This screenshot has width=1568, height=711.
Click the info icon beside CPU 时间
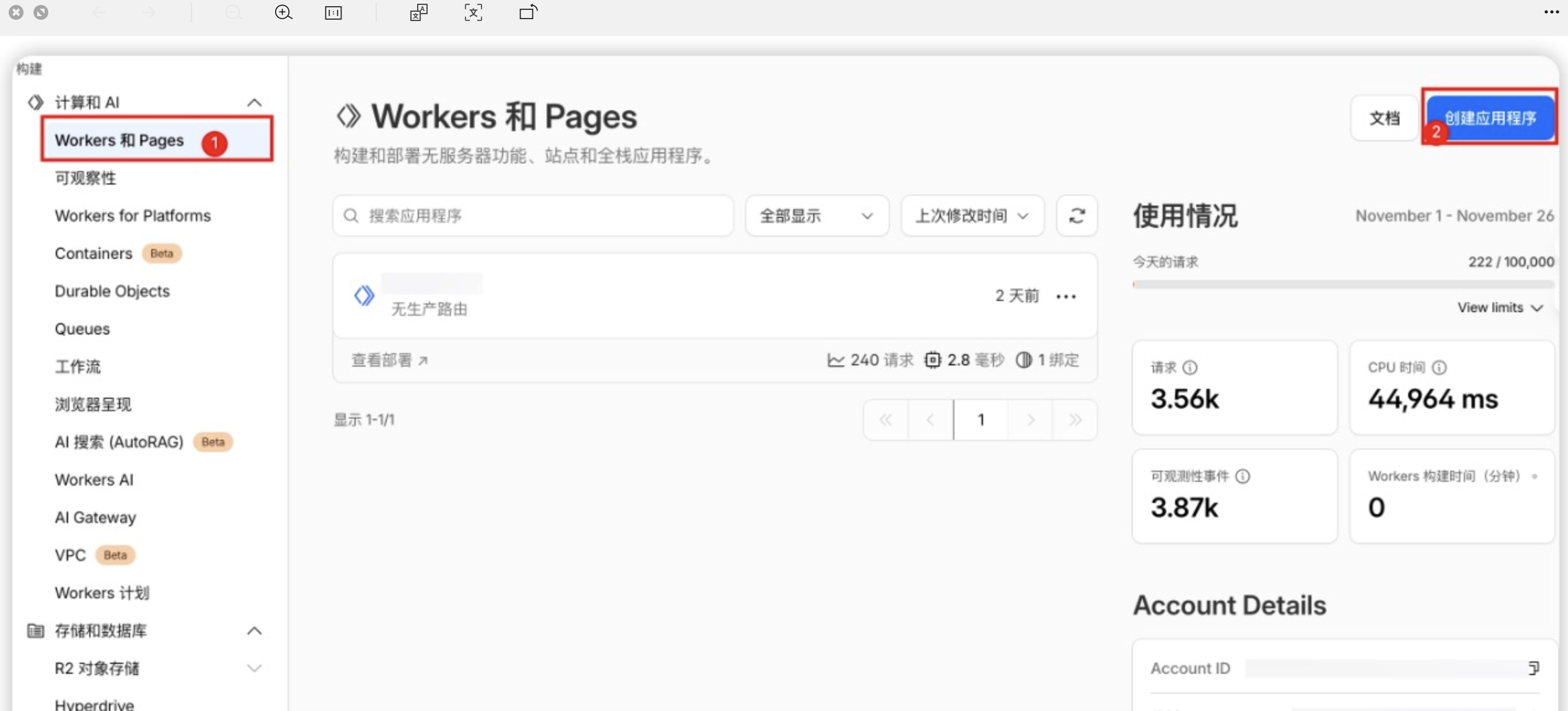(1439, 367)
